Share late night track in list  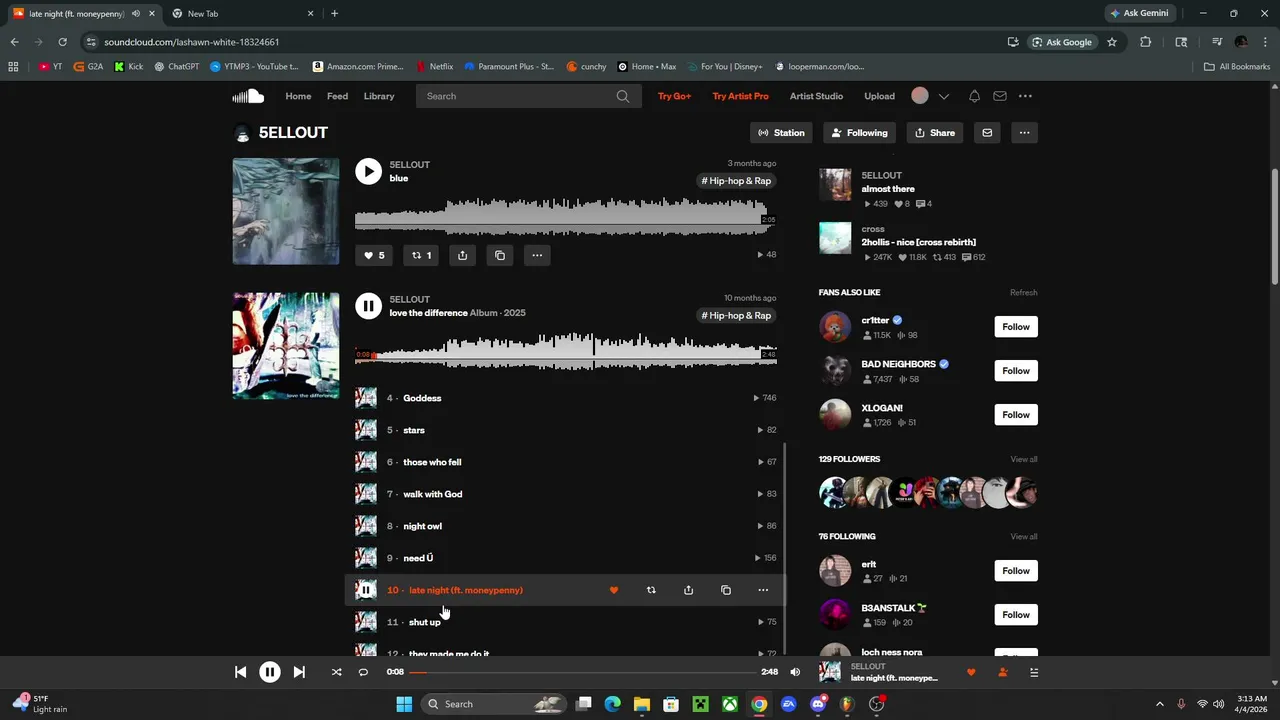tap(688, 590)
